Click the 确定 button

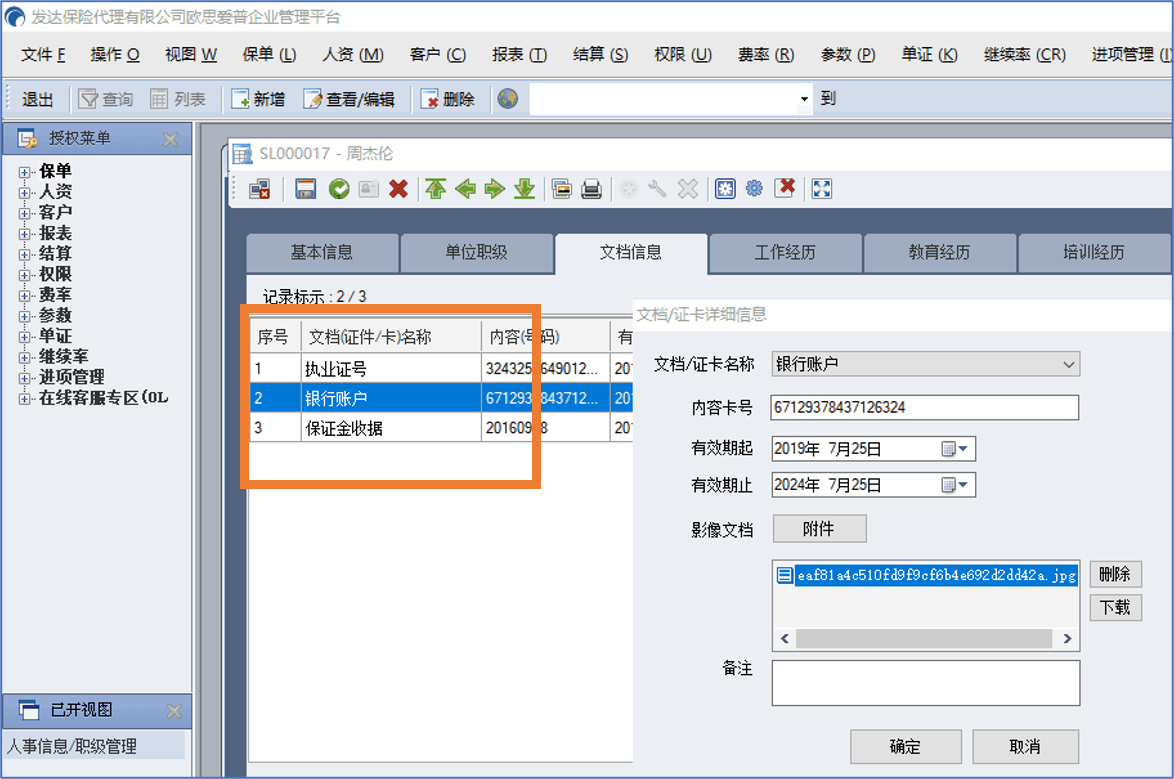coord(905,747)
